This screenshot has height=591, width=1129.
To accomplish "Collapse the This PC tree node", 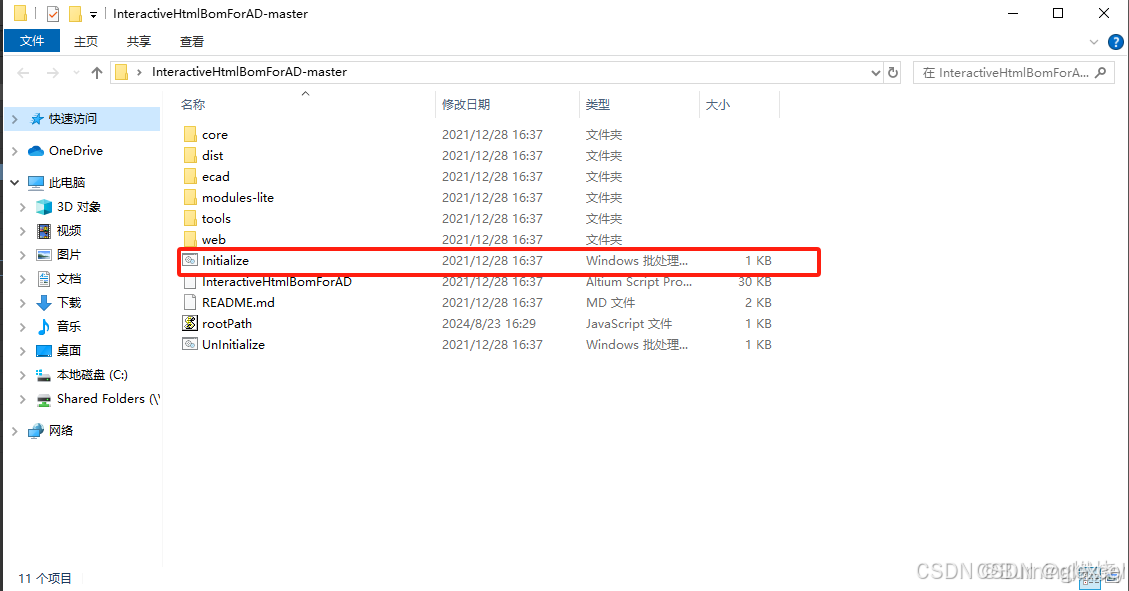I will (14, 182).
